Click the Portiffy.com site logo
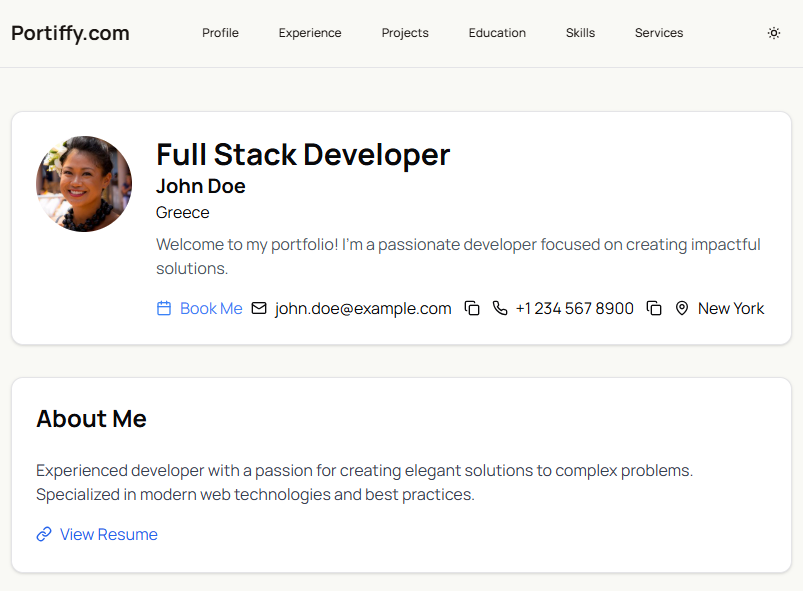 (x=70, y=33)
